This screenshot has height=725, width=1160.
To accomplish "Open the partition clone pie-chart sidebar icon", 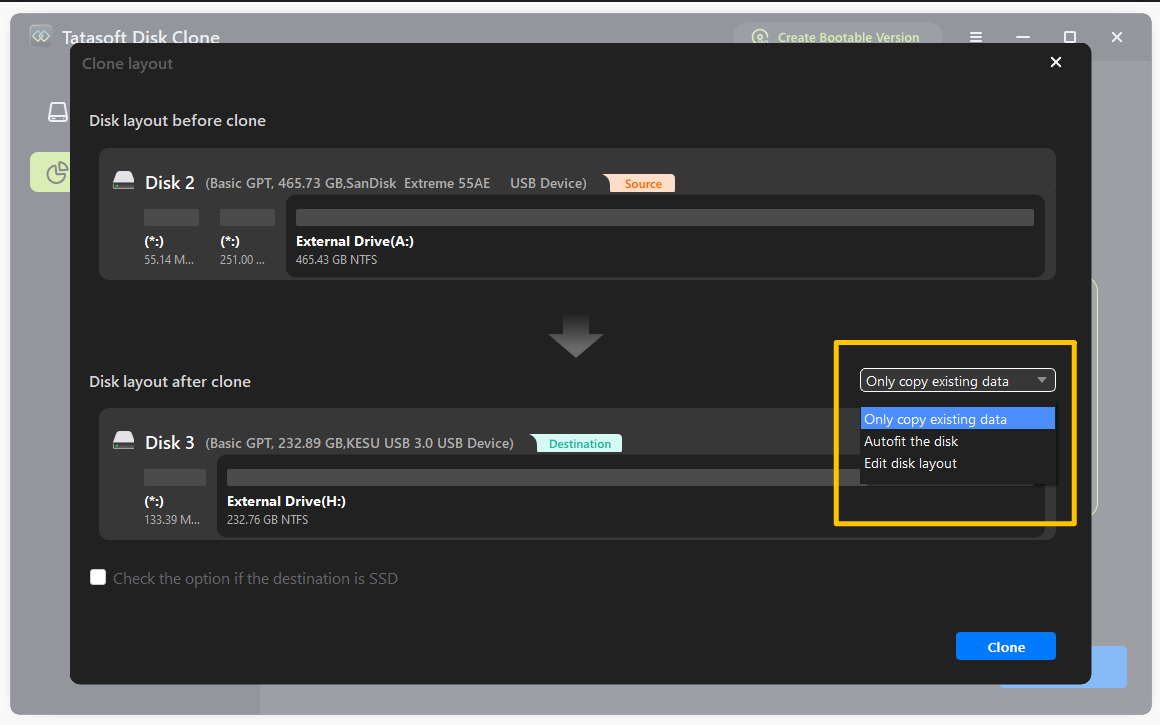I will [x=55, y=172].
